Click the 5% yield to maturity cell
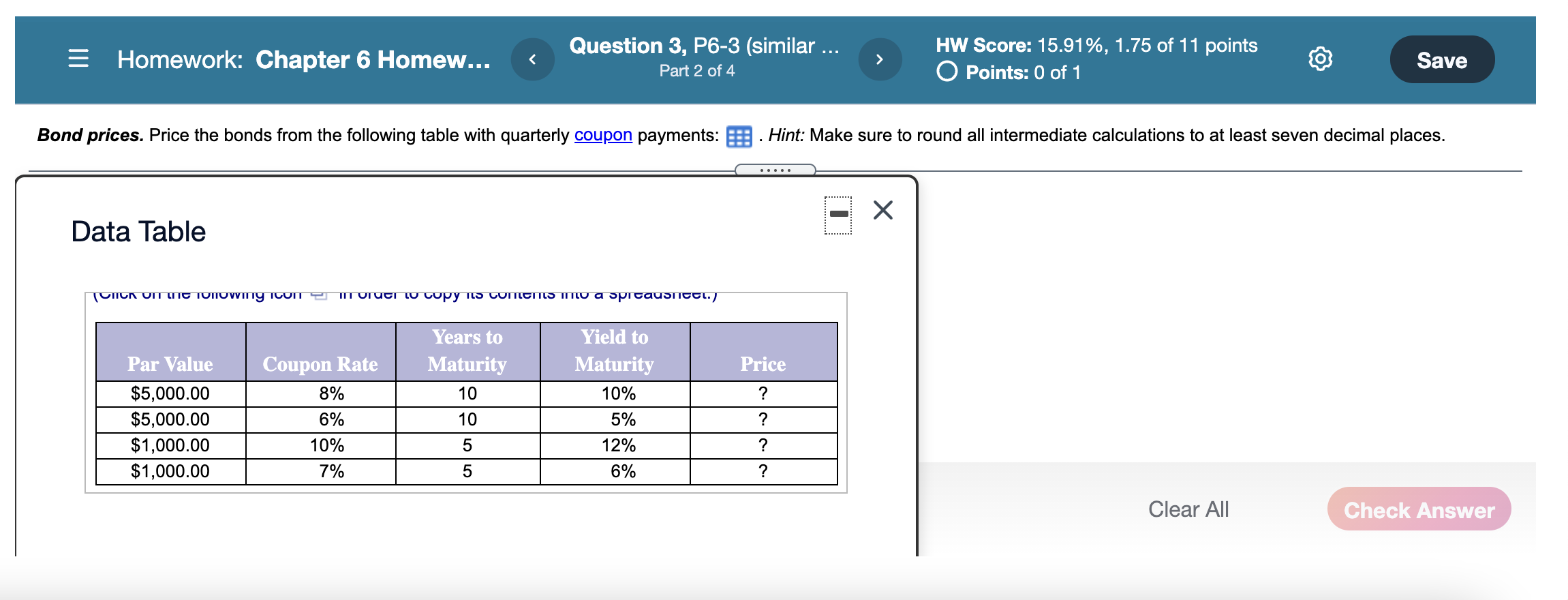The width and height of the screenshot is (1568, 600). (x=615, y=419)
